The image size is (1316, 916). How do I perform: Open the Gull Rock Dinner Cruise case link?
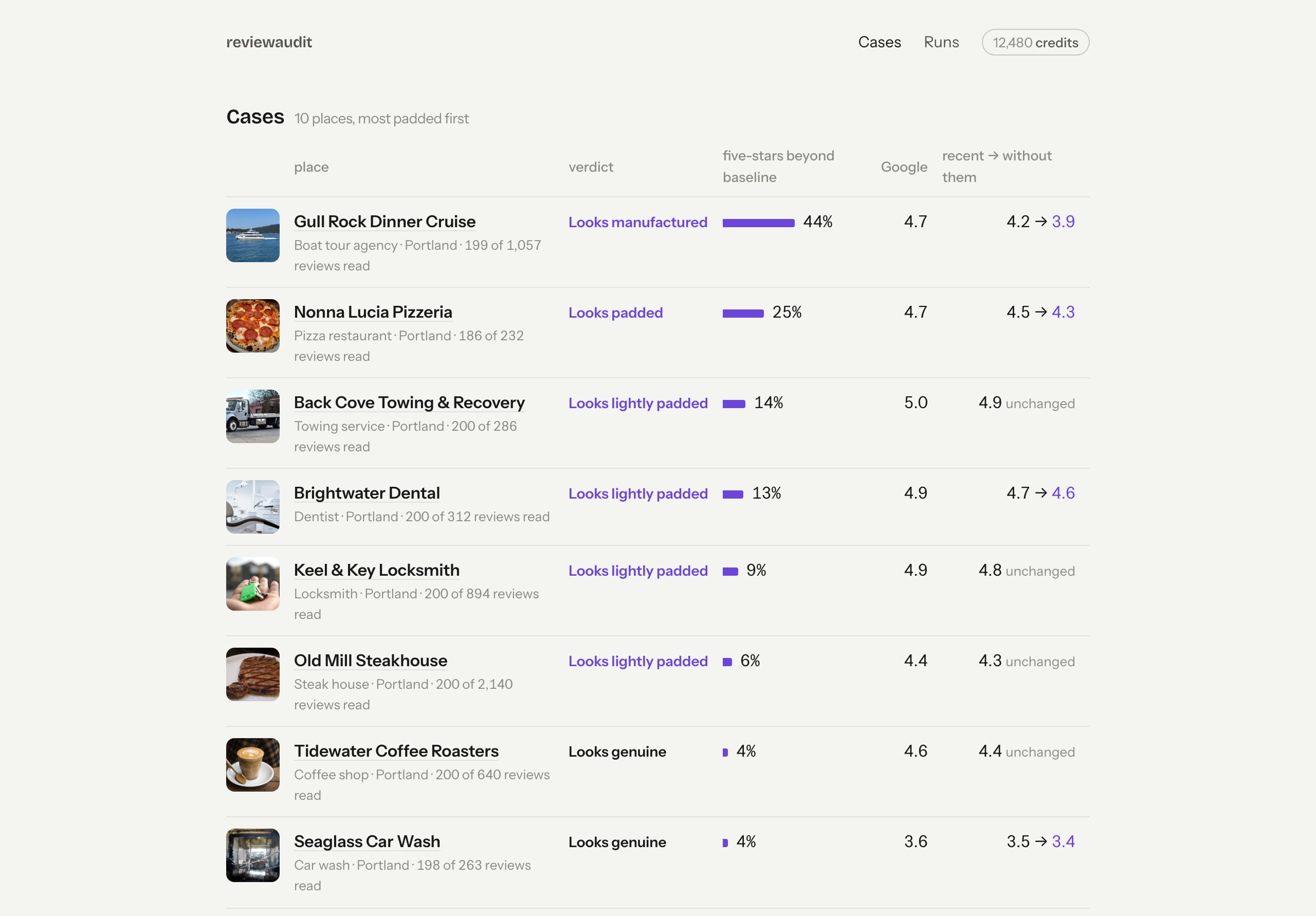tap(385, 222)
